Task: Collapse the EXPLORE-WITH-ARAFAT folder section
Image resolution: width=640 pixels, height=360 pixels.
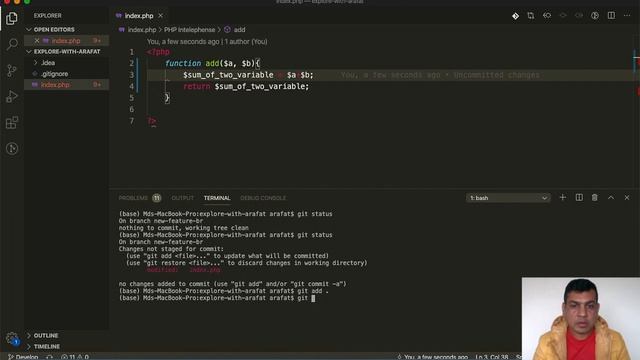Action: 67,52
